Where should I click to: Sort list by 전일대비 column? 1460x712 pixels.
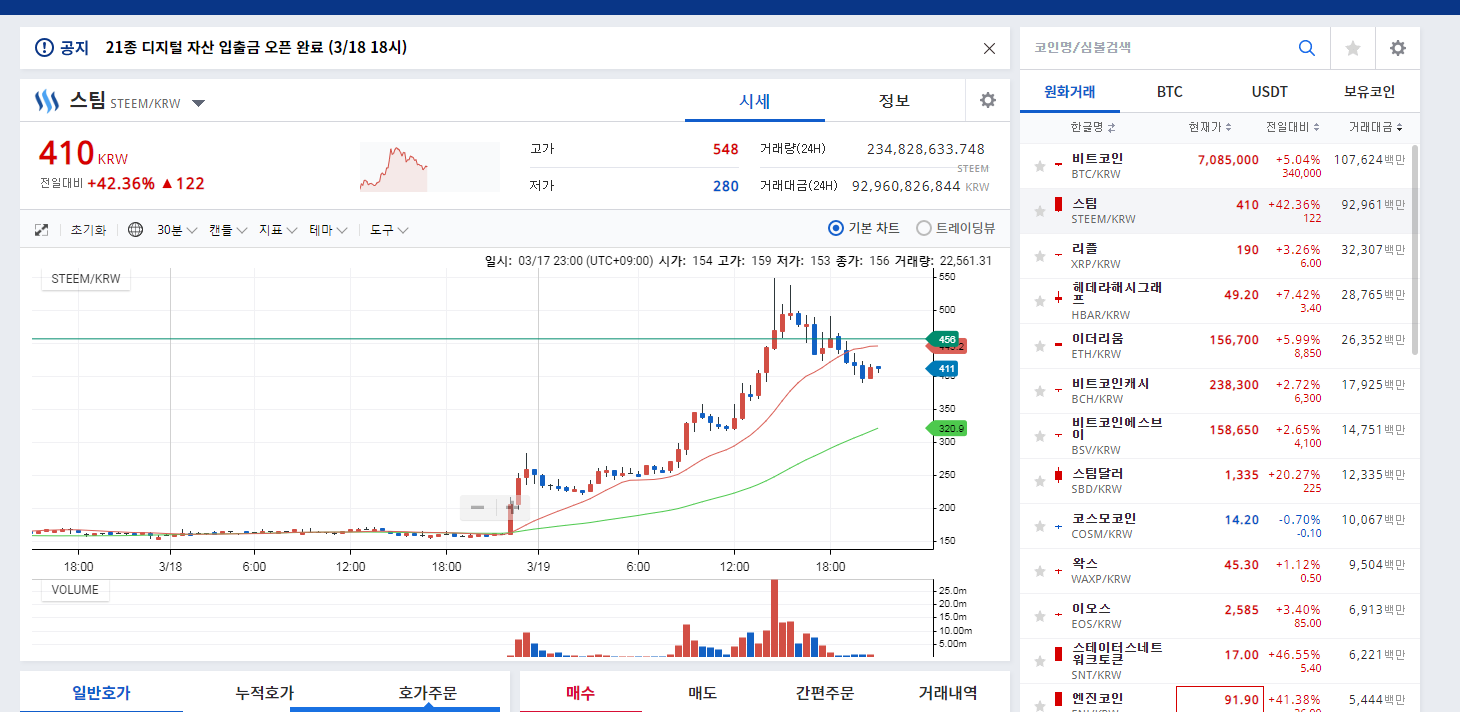1293,127
